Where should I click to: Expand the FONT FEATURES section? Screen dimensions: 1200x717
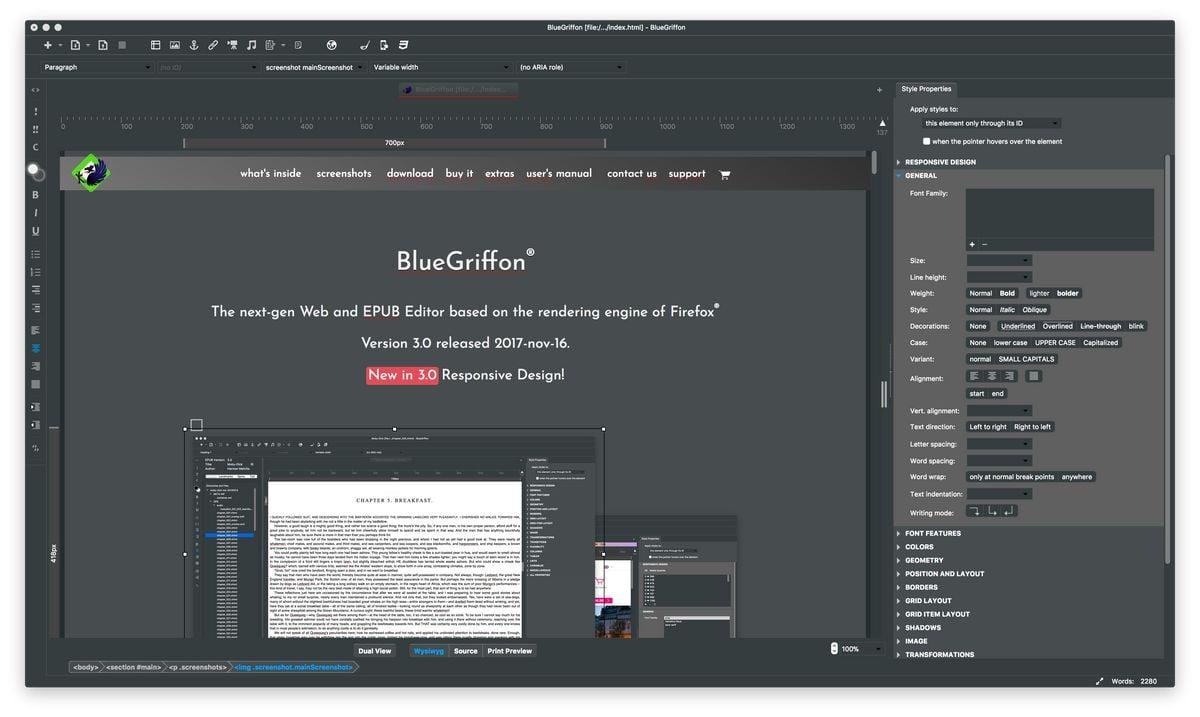click(x=932, y=533)
